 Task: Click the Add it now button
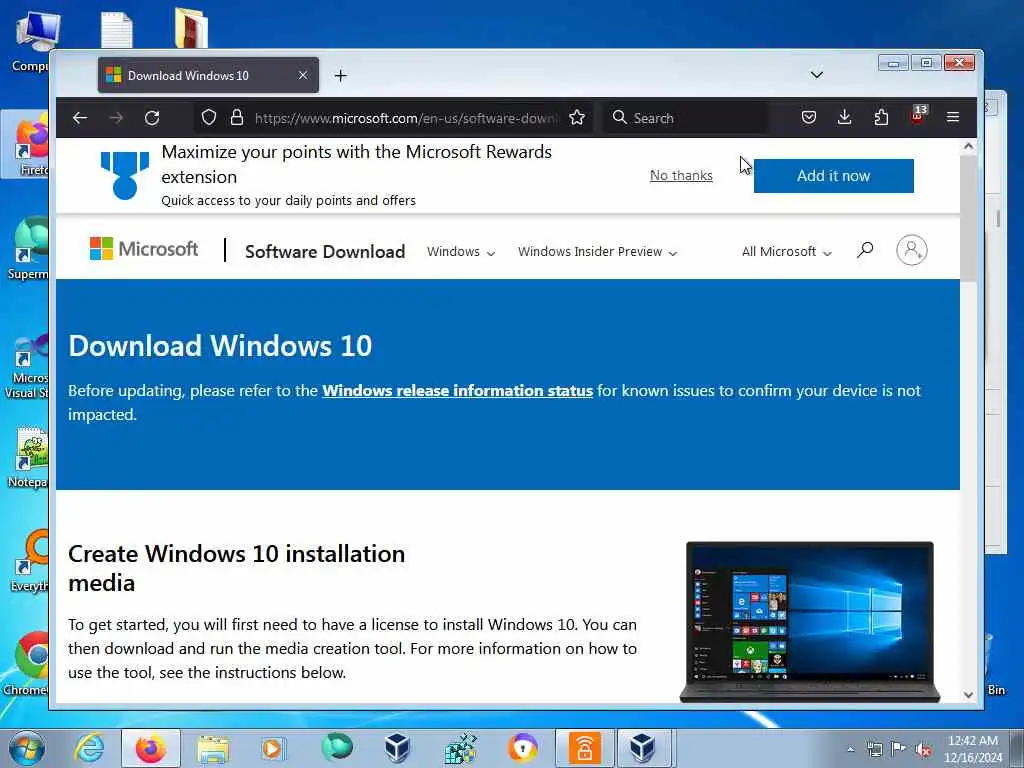pyautogui.click(x=833, y=176)
